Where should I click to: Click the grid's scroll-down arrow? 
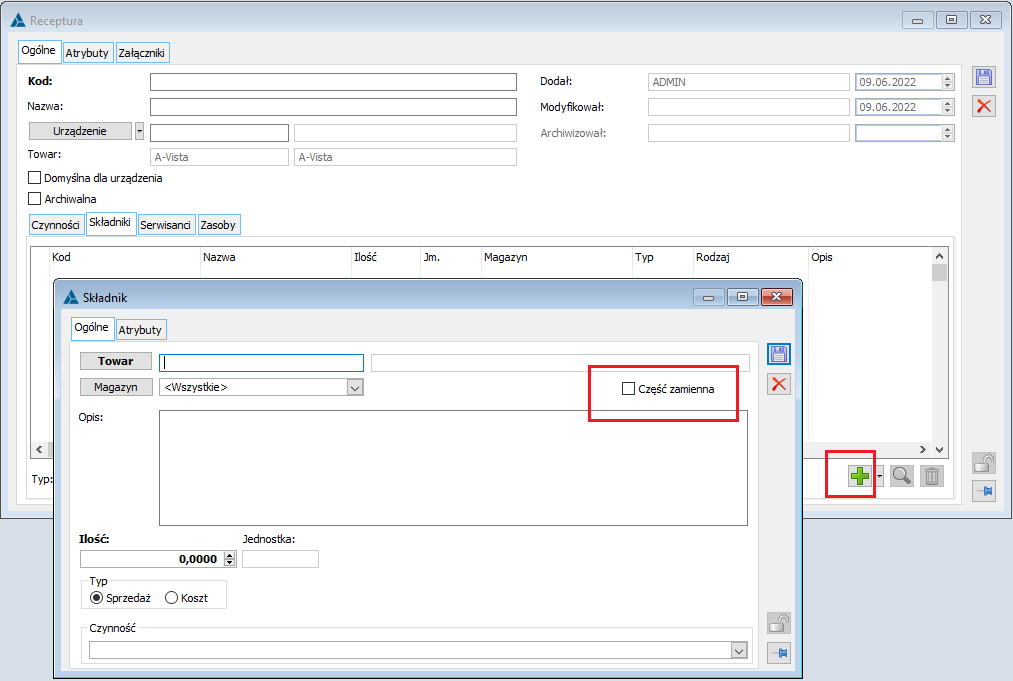click(x=939, y=449)
